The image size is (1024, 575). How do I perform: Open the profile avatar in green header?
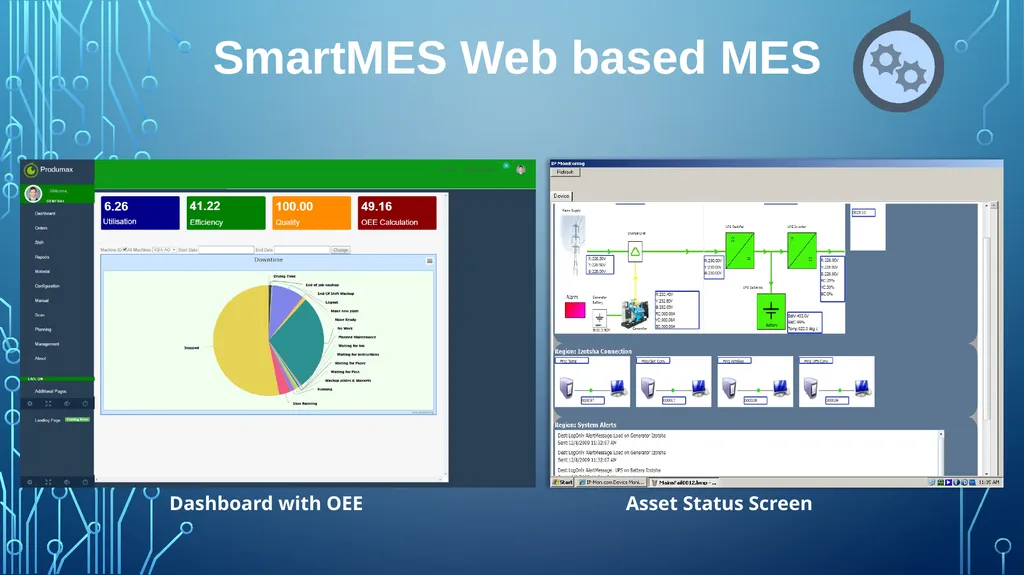click(x=520, y=170)
